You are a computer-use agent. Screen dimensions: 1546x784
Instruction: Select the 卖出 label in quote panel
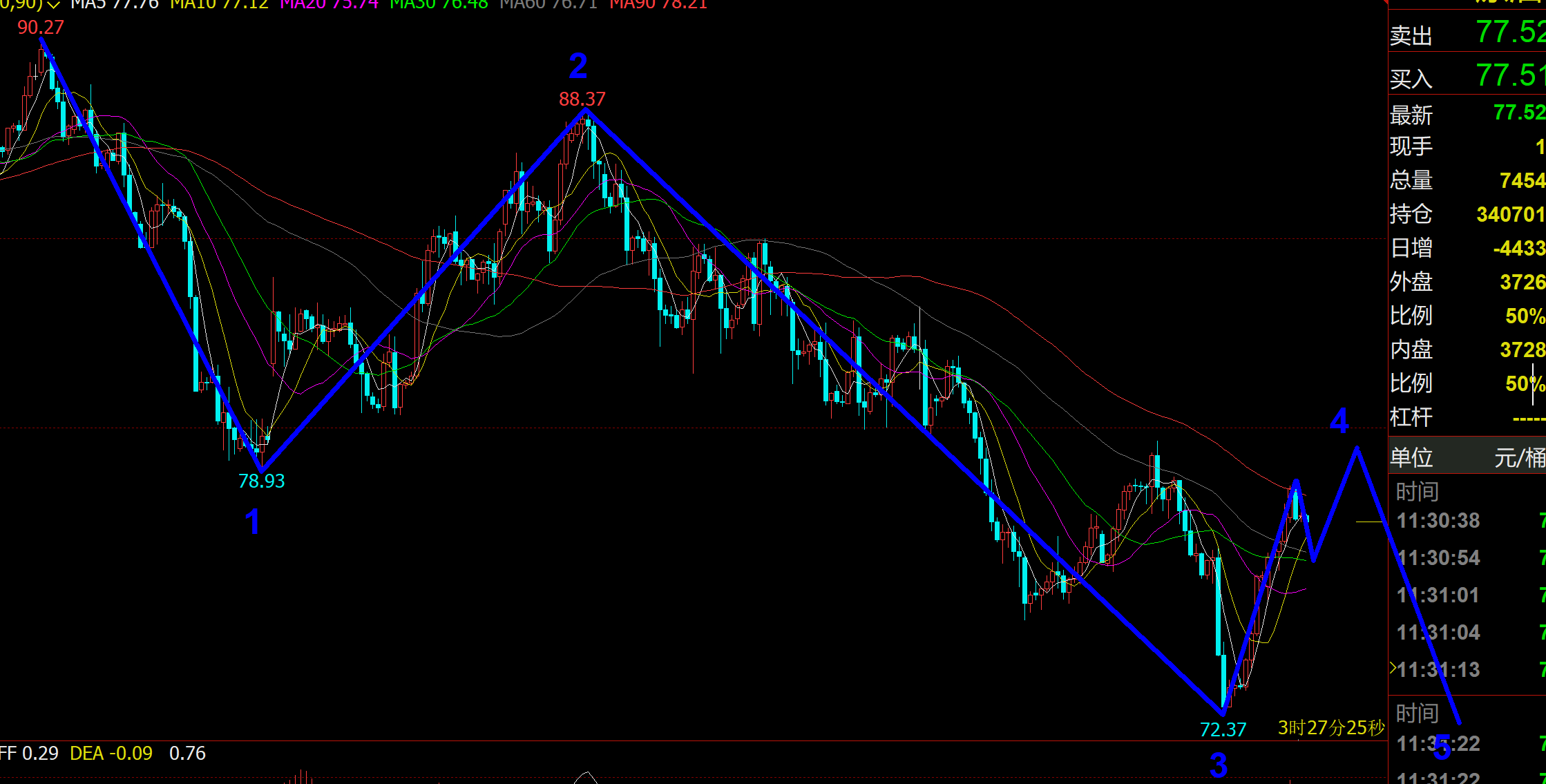1411,36
